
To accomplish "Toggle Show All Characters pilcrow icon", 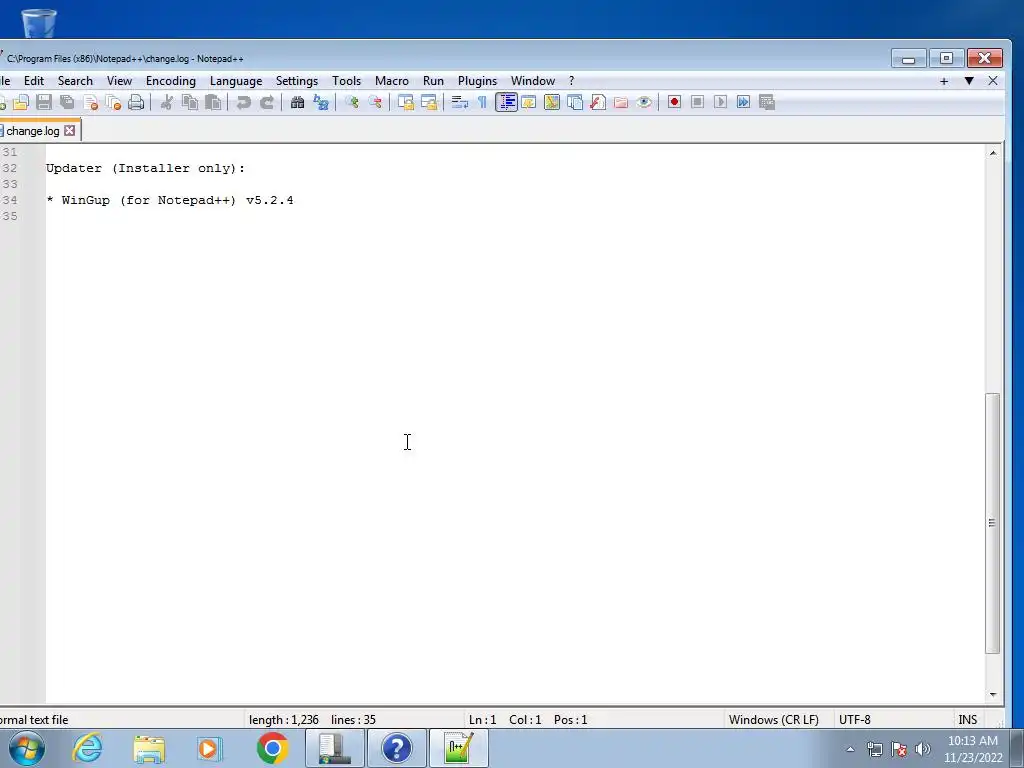I will click(x=482, y=103).
